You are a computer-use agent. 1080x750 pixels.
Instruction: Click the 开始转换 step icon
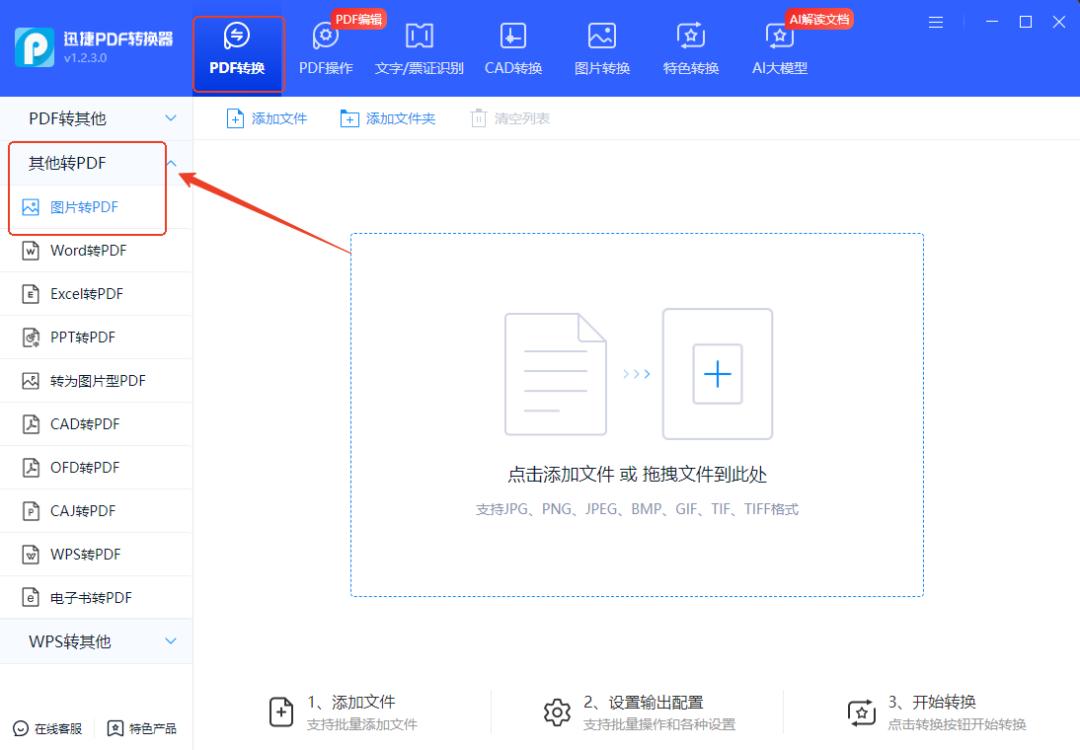(x=861, y=712)
